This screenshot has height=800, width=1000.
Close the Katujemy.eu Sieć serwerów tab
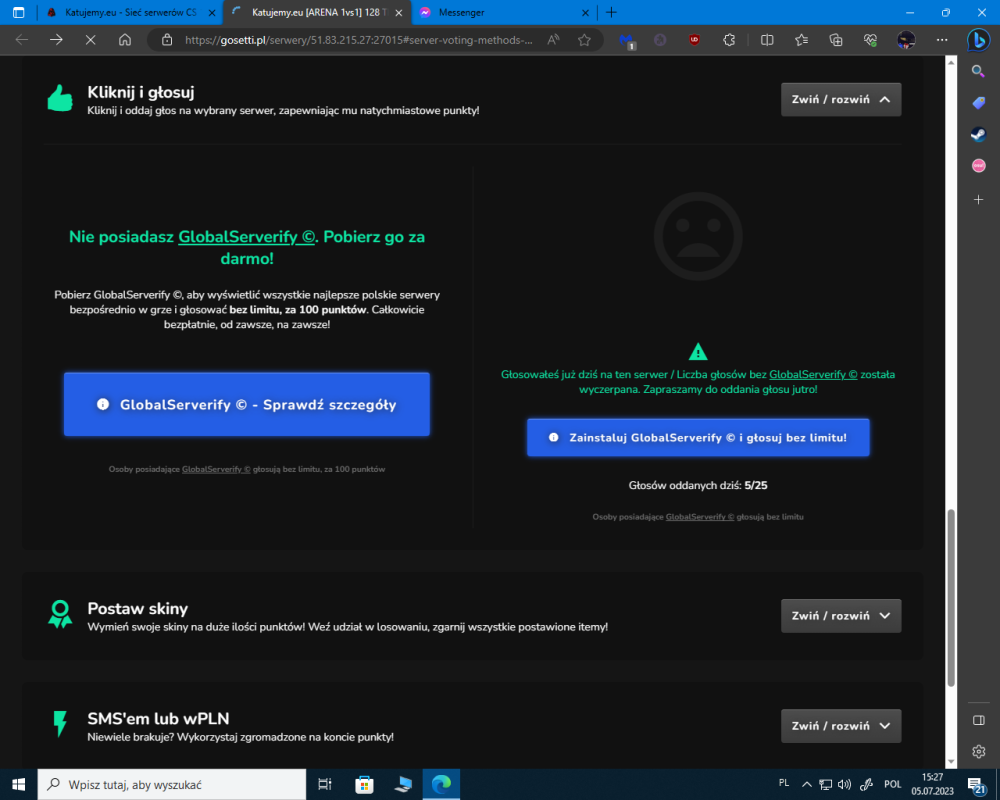(212, 12)
